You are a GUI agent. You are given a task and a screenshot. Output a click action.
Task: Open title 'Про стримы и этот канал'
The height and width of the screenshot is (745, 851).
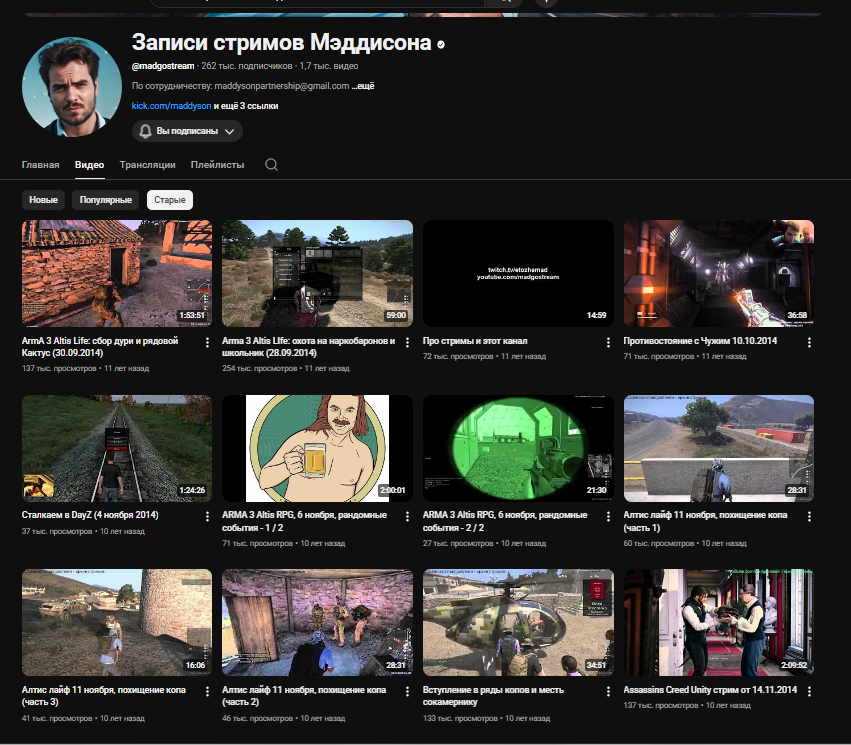tap(475, 341)
